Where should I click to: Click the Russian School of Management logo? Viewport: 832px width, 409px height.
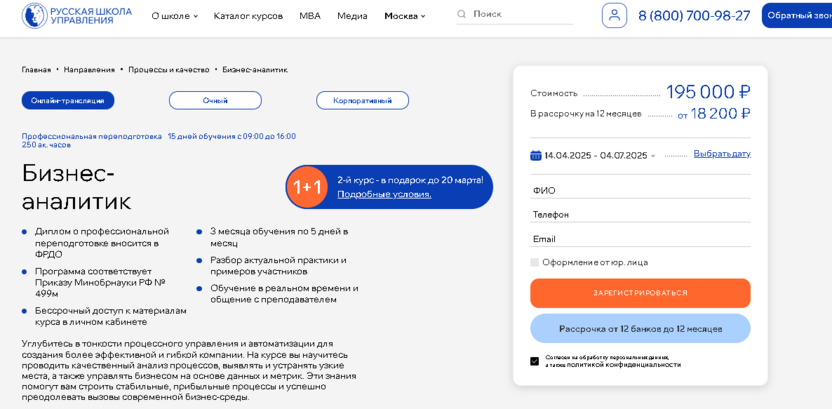[x=76, y=15]
